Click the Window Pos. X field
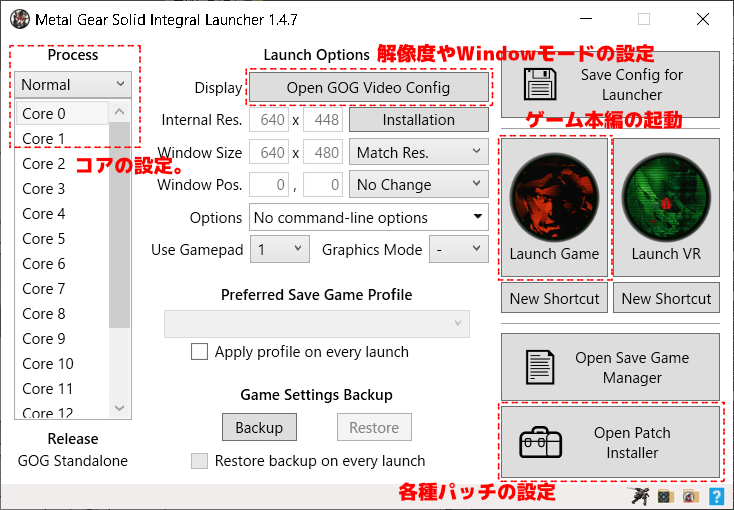This screenshot has width=734, height=510. click(x=269, y=185)
